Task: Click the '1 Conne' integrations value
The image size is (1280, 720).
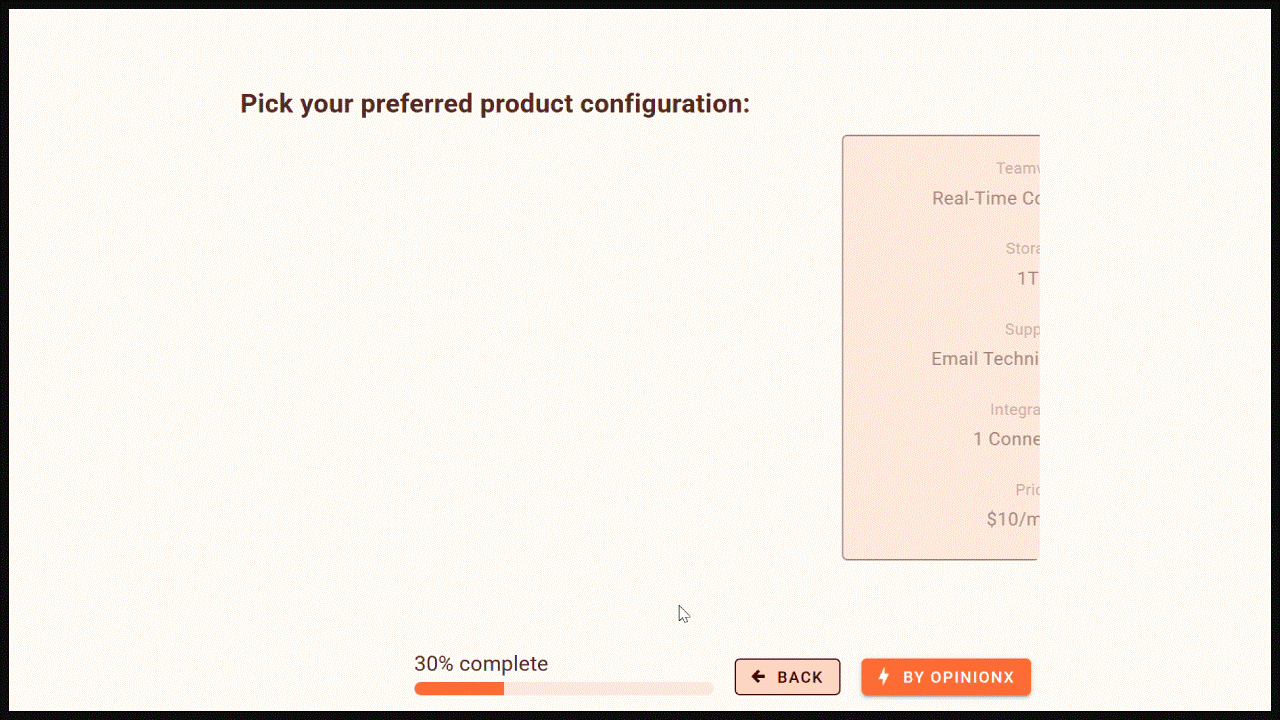Action: click(1006, 439)
